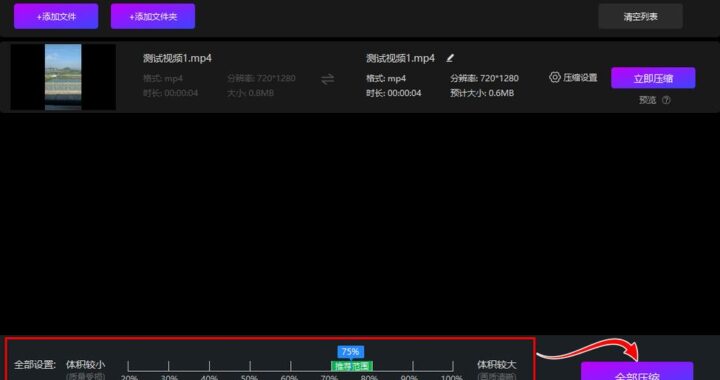Open the 预览 preview link
This screenshot has width=720, height=380.
click(x=648, y=100)
